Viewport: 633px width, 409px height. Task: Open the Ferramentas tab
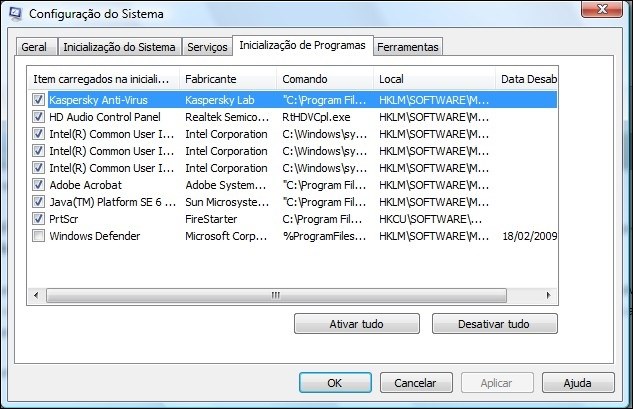tap(408, 47)
